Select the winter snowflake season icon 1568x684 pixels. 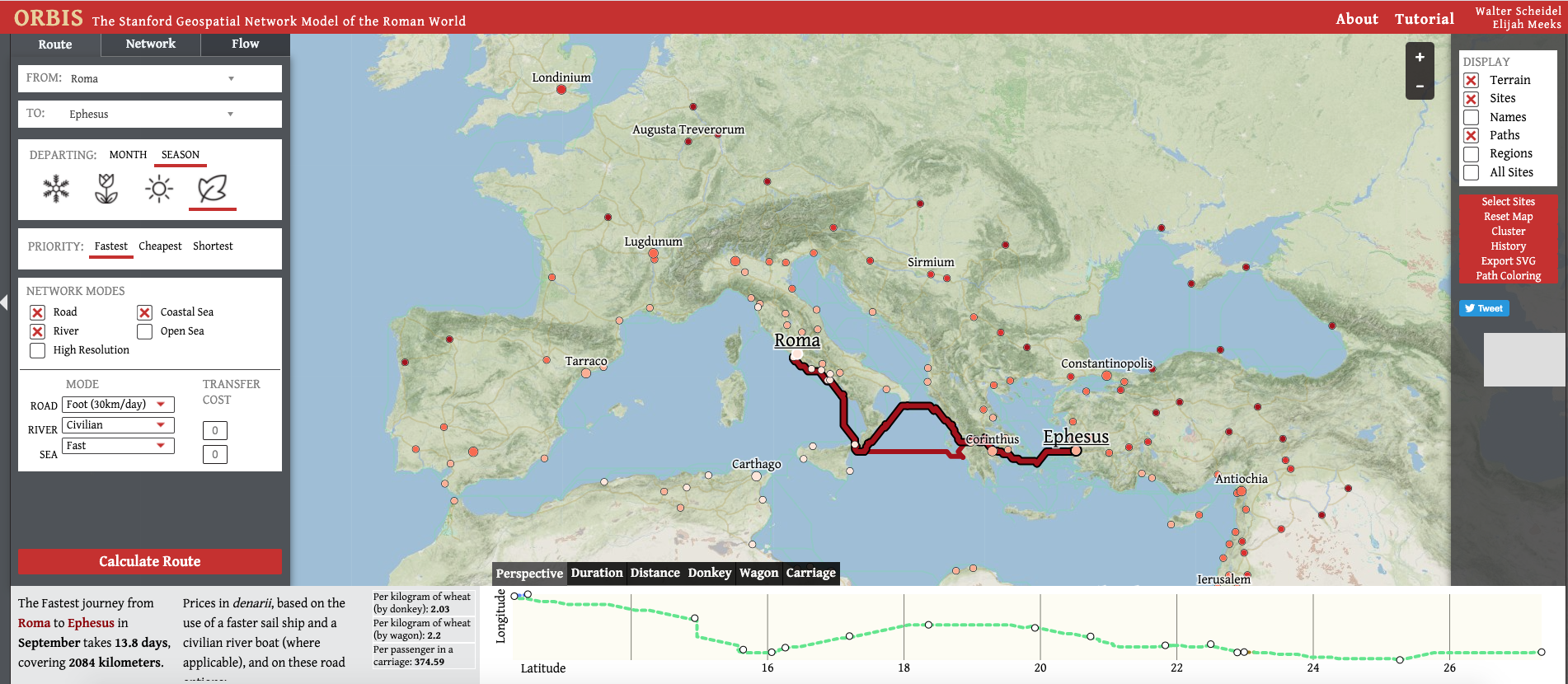point(56,189)
